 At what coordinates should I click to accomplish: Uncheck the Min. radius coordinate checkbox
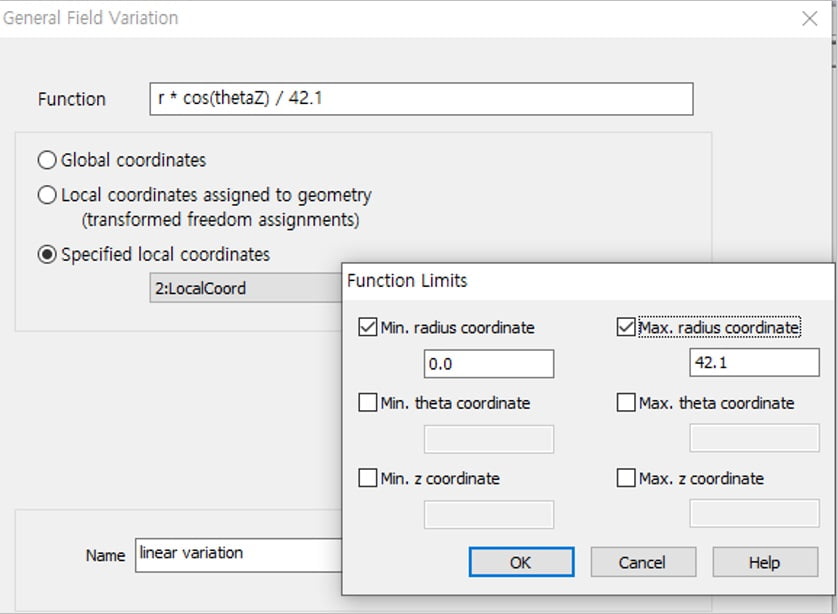(368, 327)
